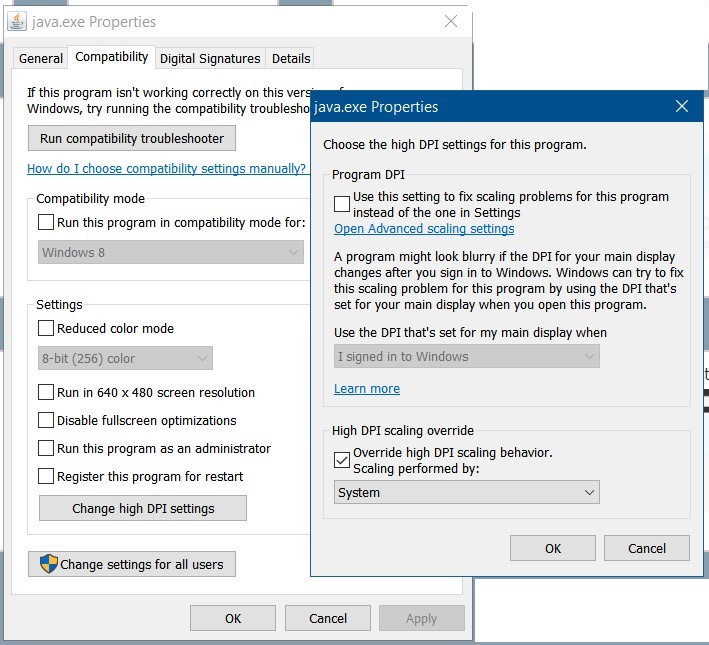Enable 'Run this program in compatibility mode for'
Image resolution: width=709 pixels, height=645 pixels.
point(46,222)
